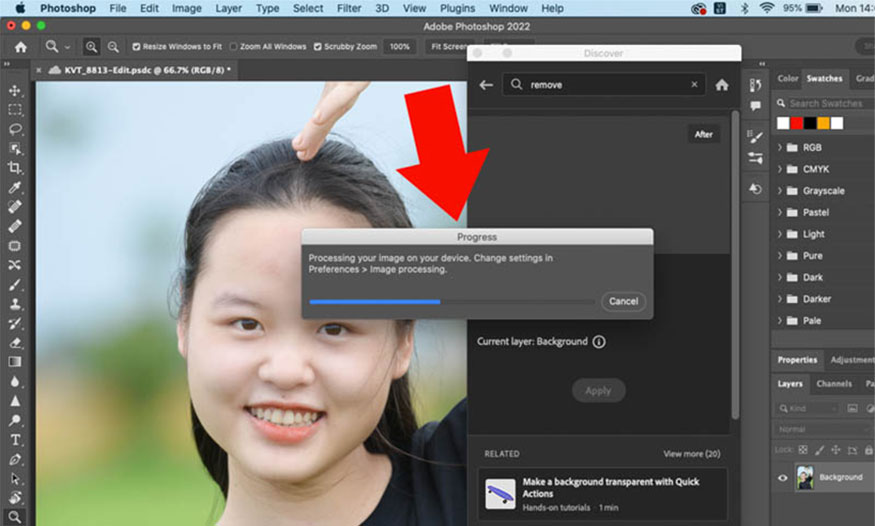Click the disabled Apply button
The width and height of the screenshot is (875, 526).
point(598,390)
